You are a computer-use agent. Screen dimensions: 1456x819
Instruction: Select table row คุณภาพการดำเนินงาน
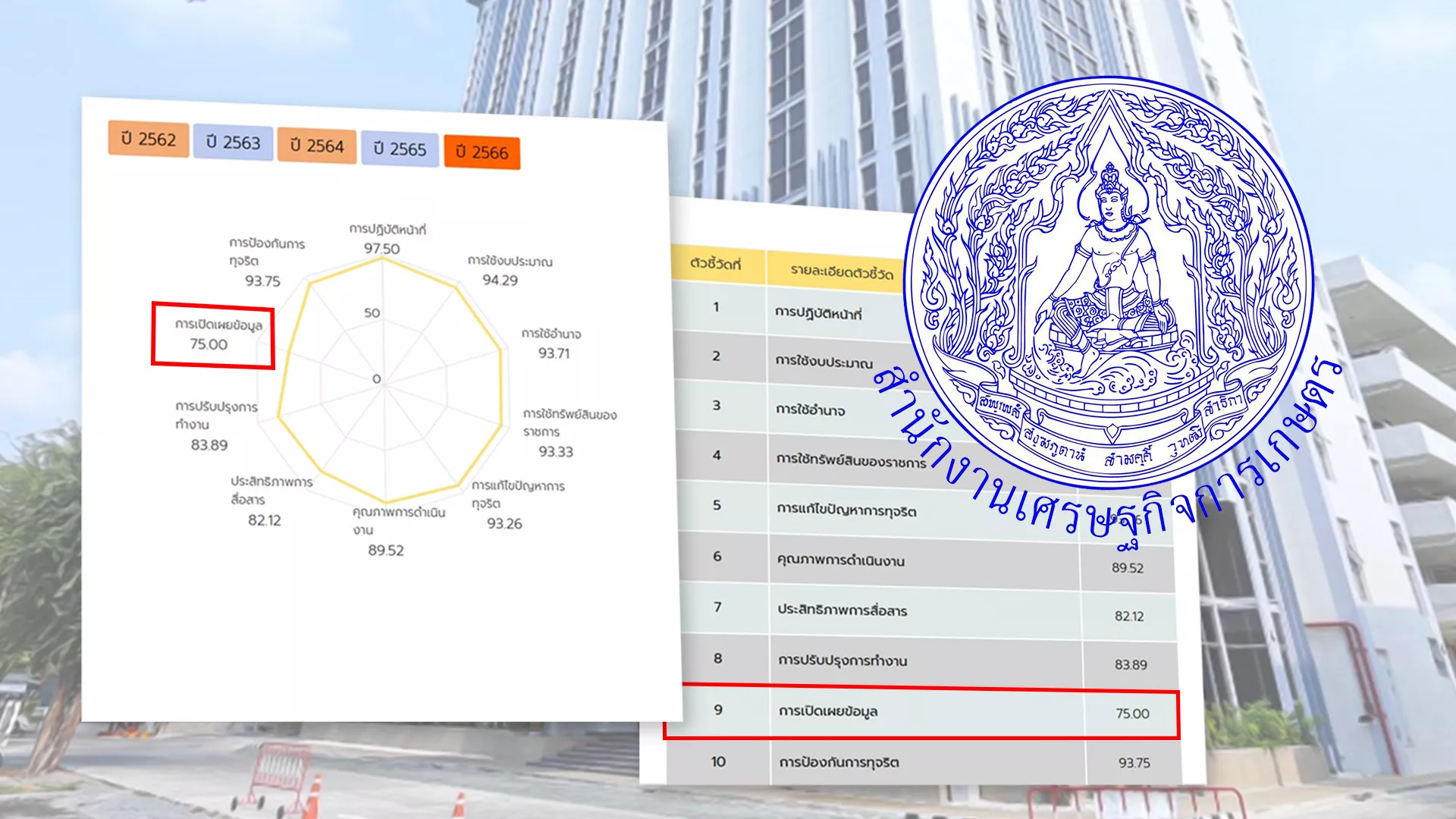(x=927, y=560)
